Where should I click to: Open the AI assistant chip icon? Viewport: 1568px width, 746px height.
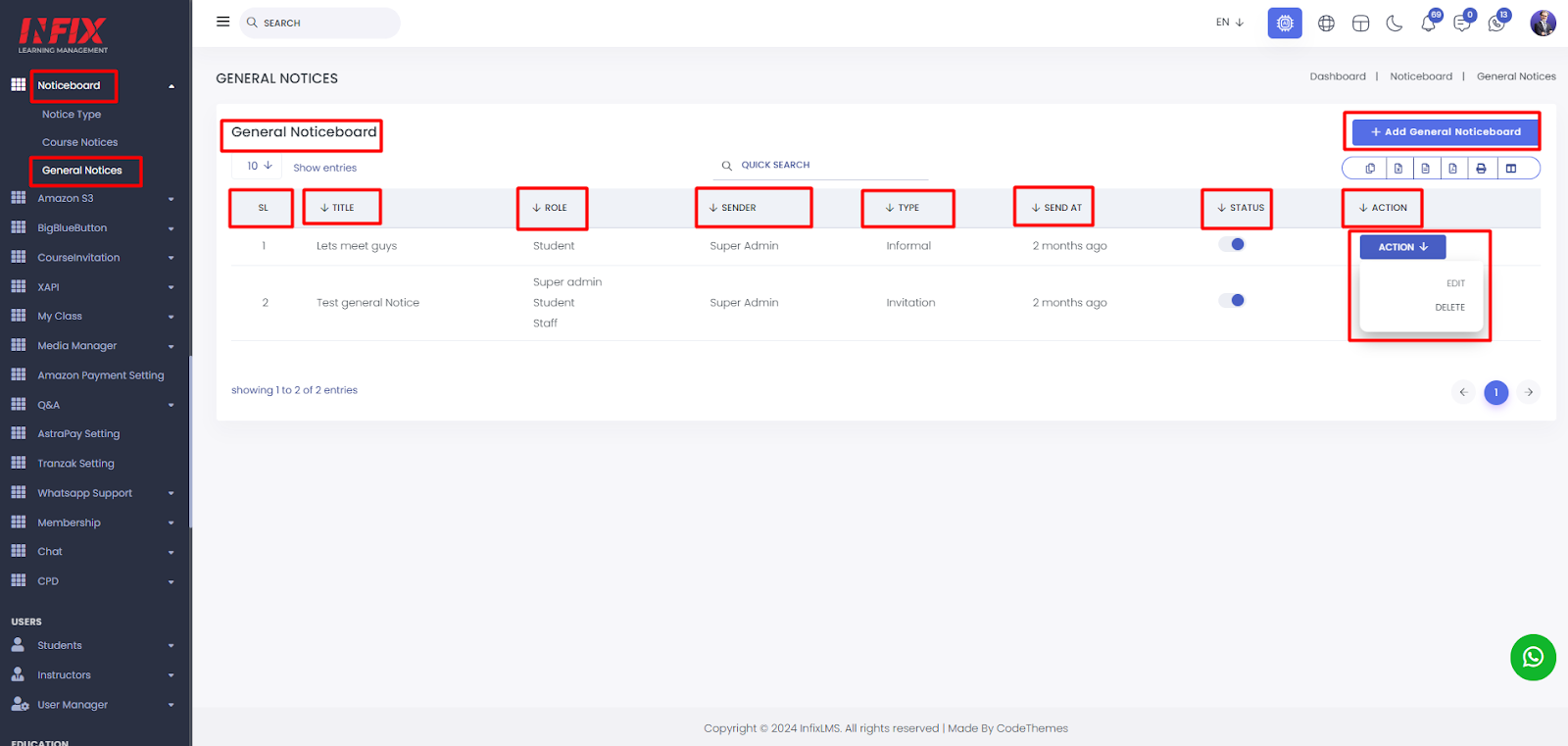[x=1285, y=23]
